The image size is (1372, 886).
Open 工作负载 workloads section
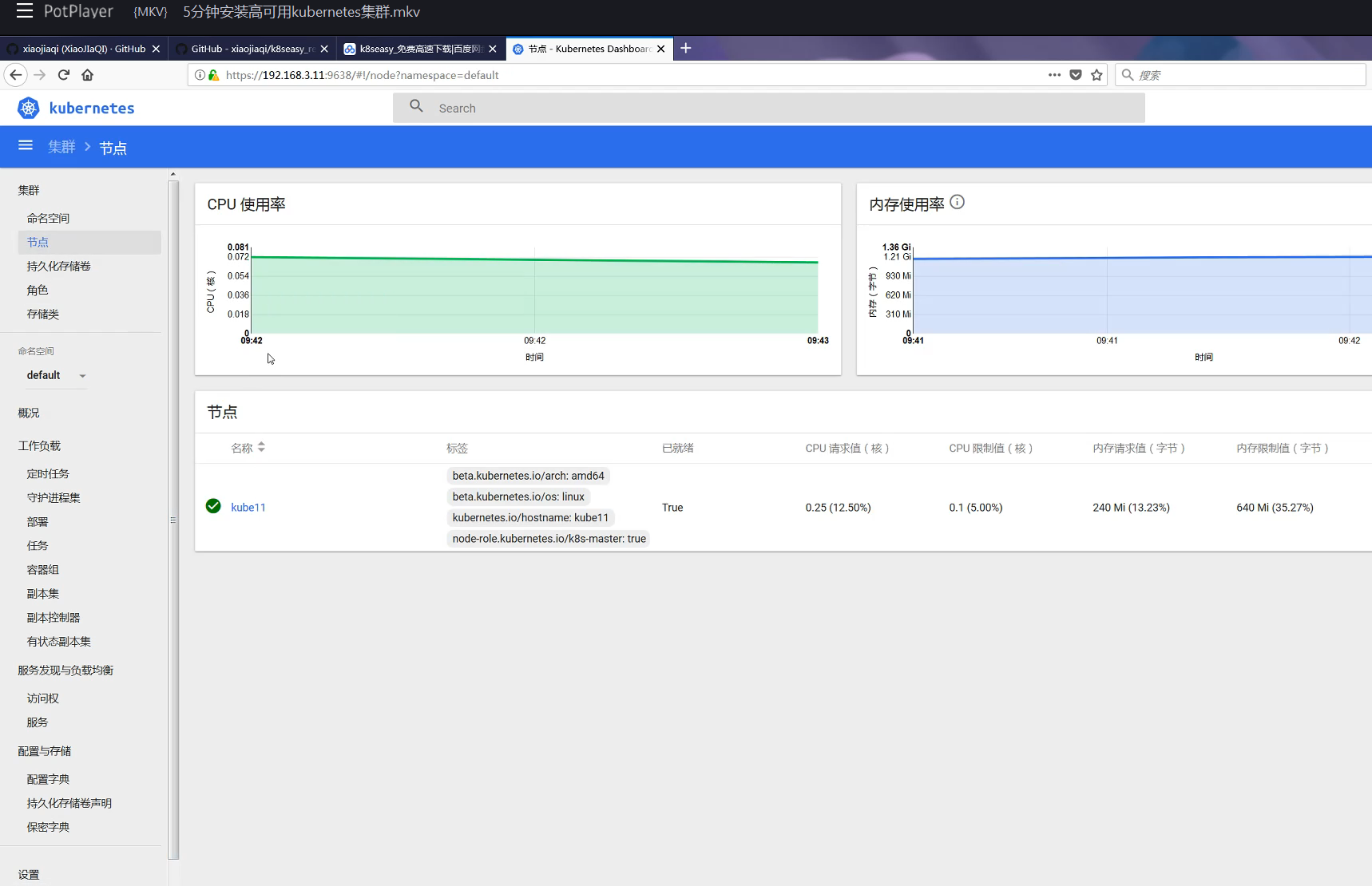39,445
